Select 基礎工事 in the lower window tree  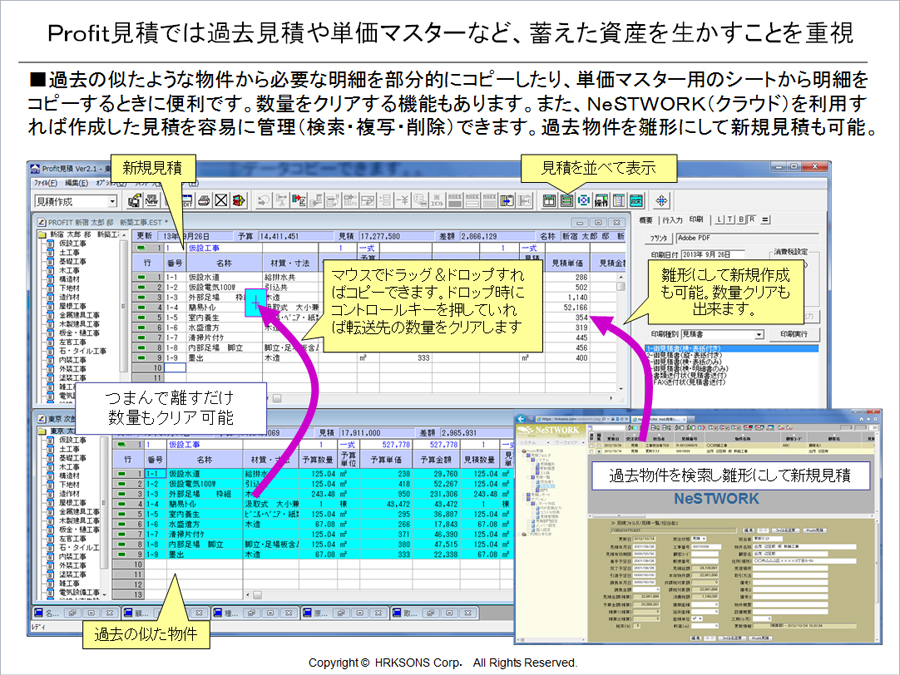tap(72, 458)
